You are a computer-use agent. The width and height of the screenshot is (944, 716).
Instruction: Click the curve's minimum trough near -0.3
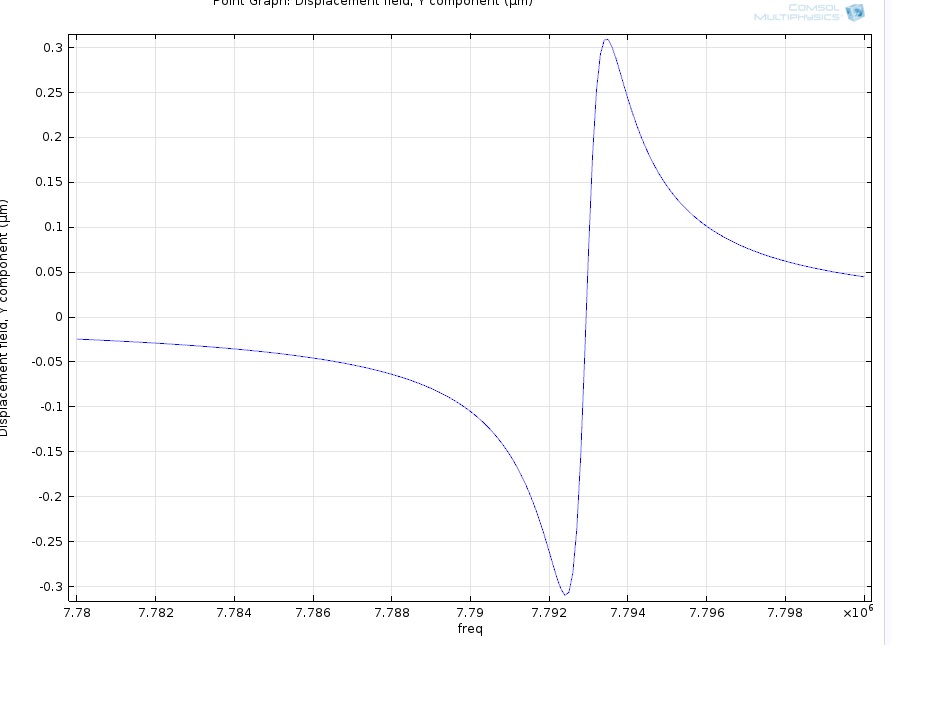point(565,594)
